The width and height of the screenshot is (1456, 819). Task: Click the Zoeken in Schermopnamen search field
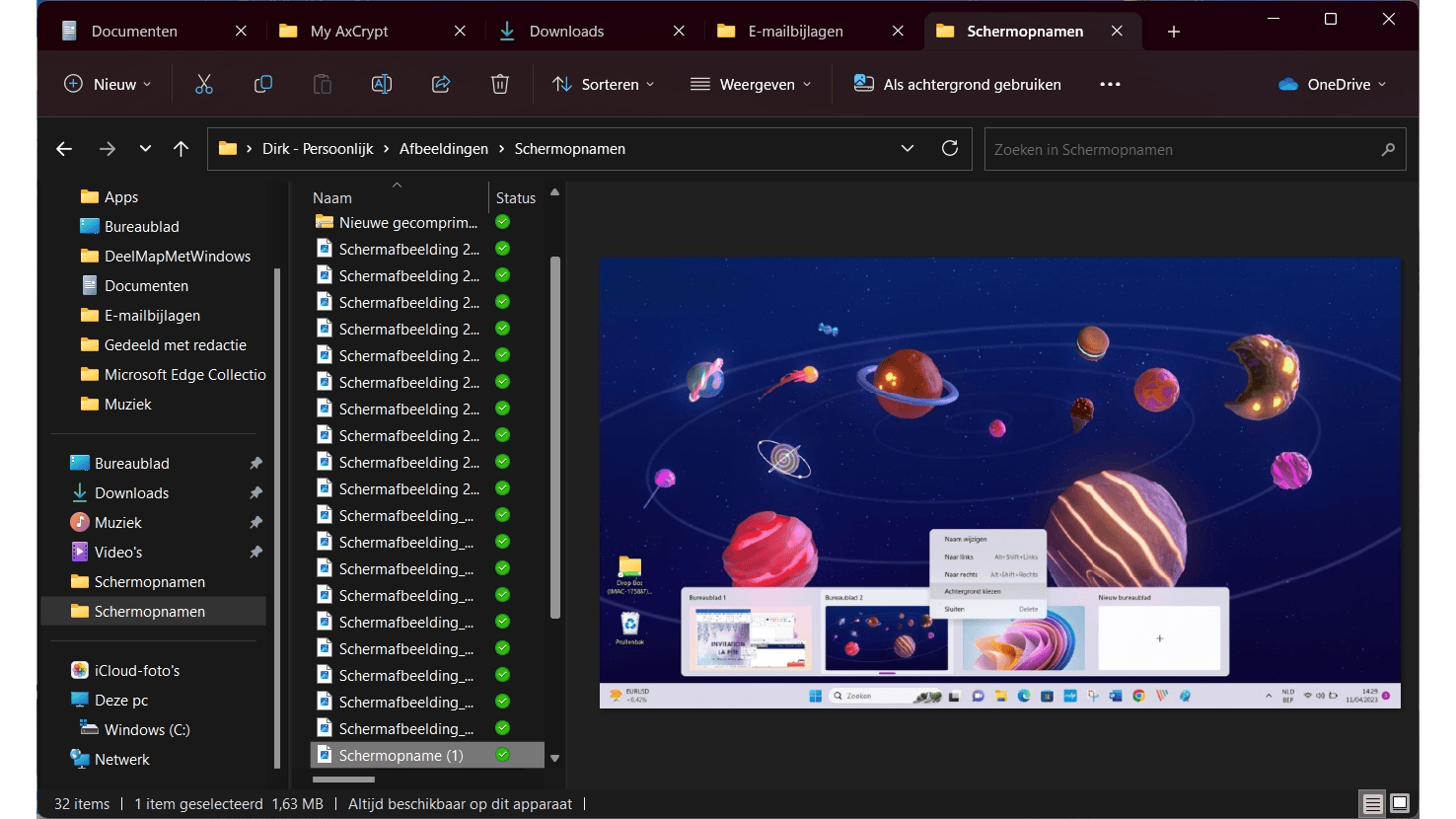(1182, 150)
